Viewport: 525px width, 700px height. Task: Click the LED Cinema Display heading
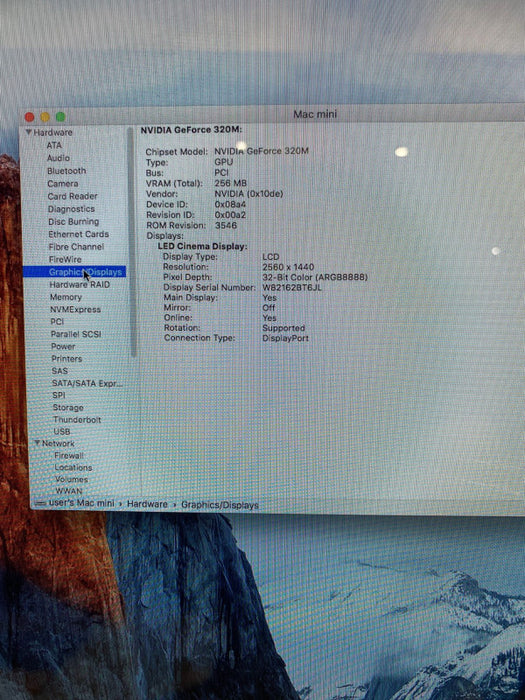[x=202, y=246]
